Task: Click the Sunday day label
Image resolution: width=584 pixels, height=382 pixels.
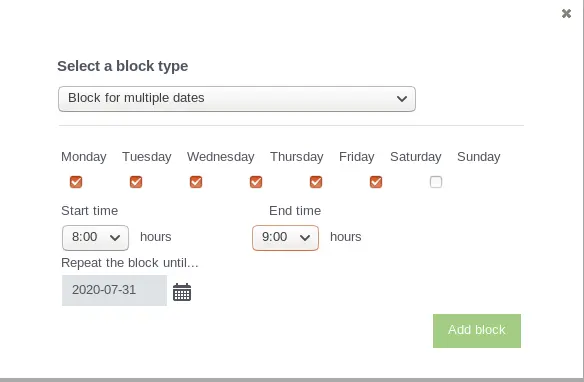Action: coord(479,157)
